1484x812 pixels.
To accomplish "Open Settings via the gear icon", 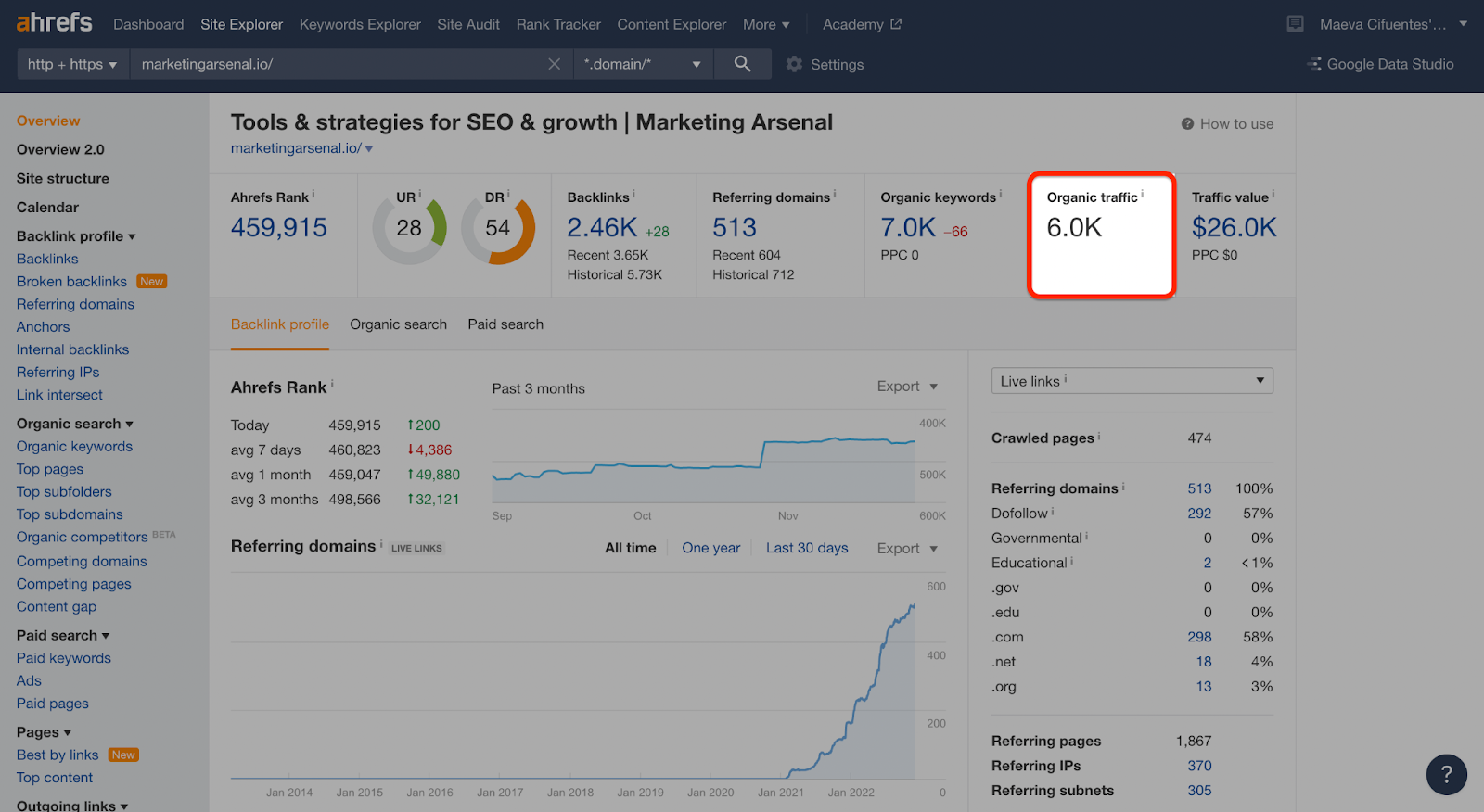I will point(795,64).
